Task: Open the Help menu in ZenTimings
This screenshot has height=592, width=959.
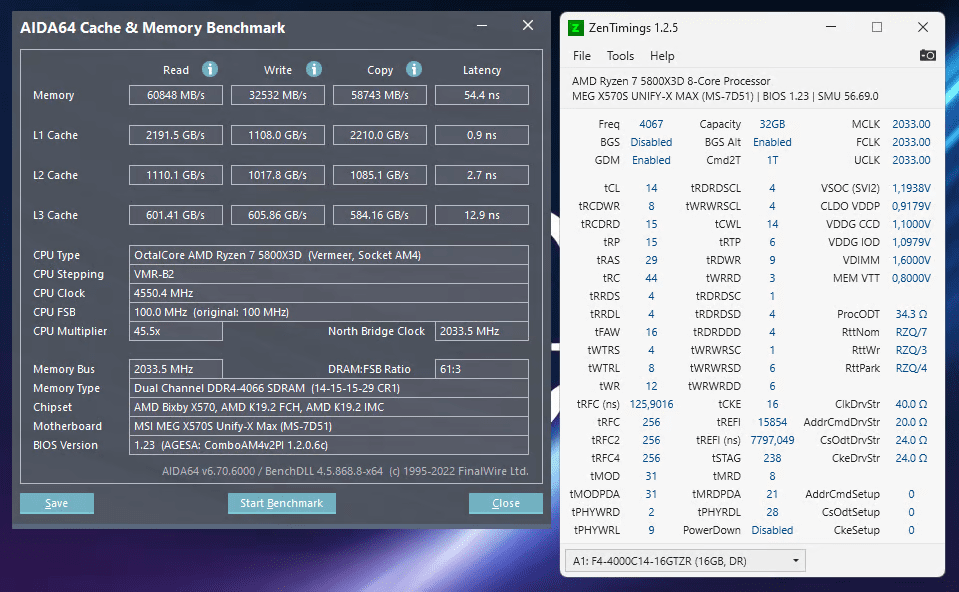Action: click(662, 56)
